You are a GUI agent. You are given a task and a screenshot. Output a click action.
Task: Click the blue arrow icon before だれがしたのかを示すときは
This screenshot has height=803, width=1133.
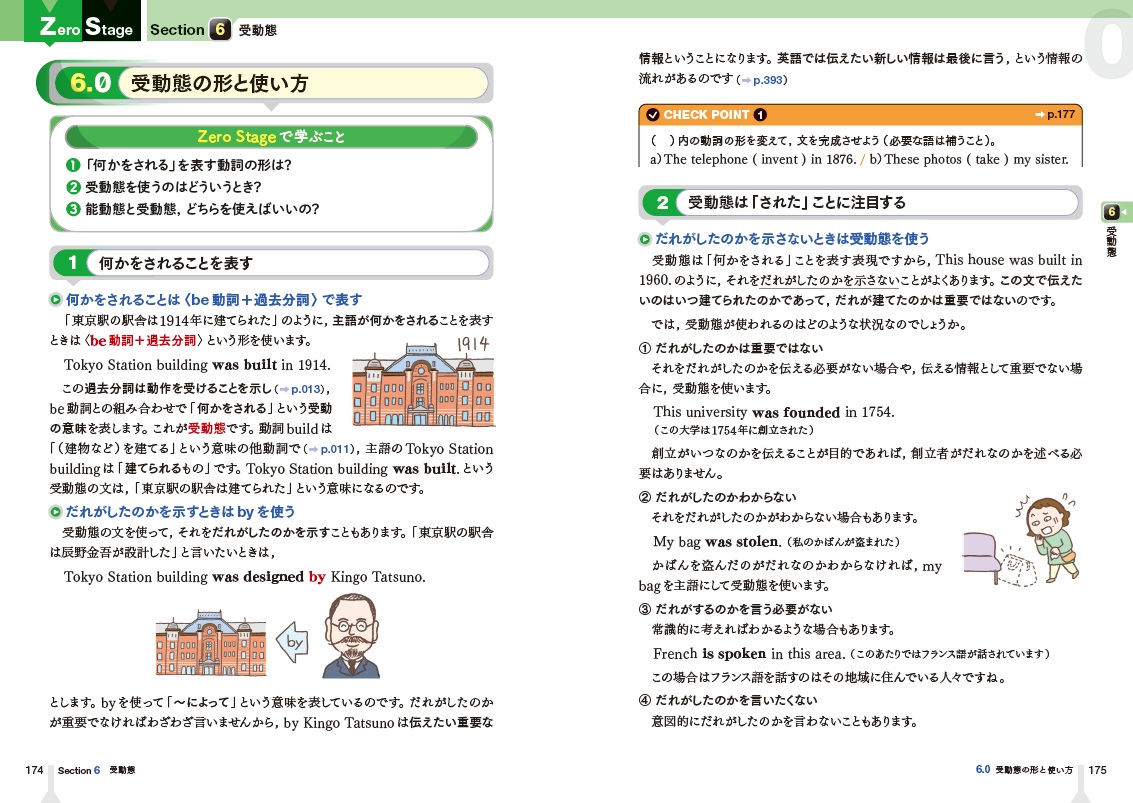click(x=56, y=512)
